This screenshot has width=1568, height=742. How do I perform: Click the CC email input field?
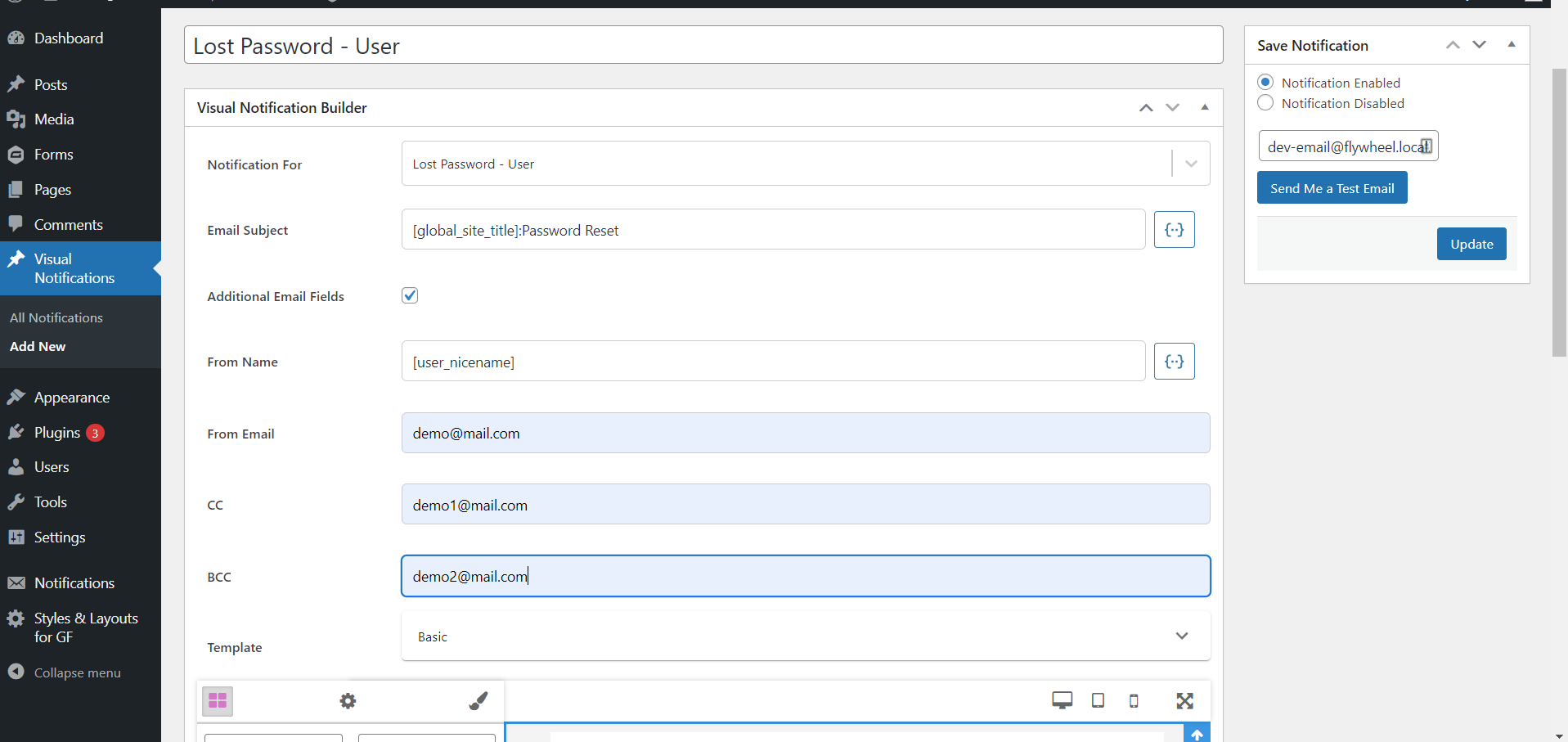pos(806,505)
